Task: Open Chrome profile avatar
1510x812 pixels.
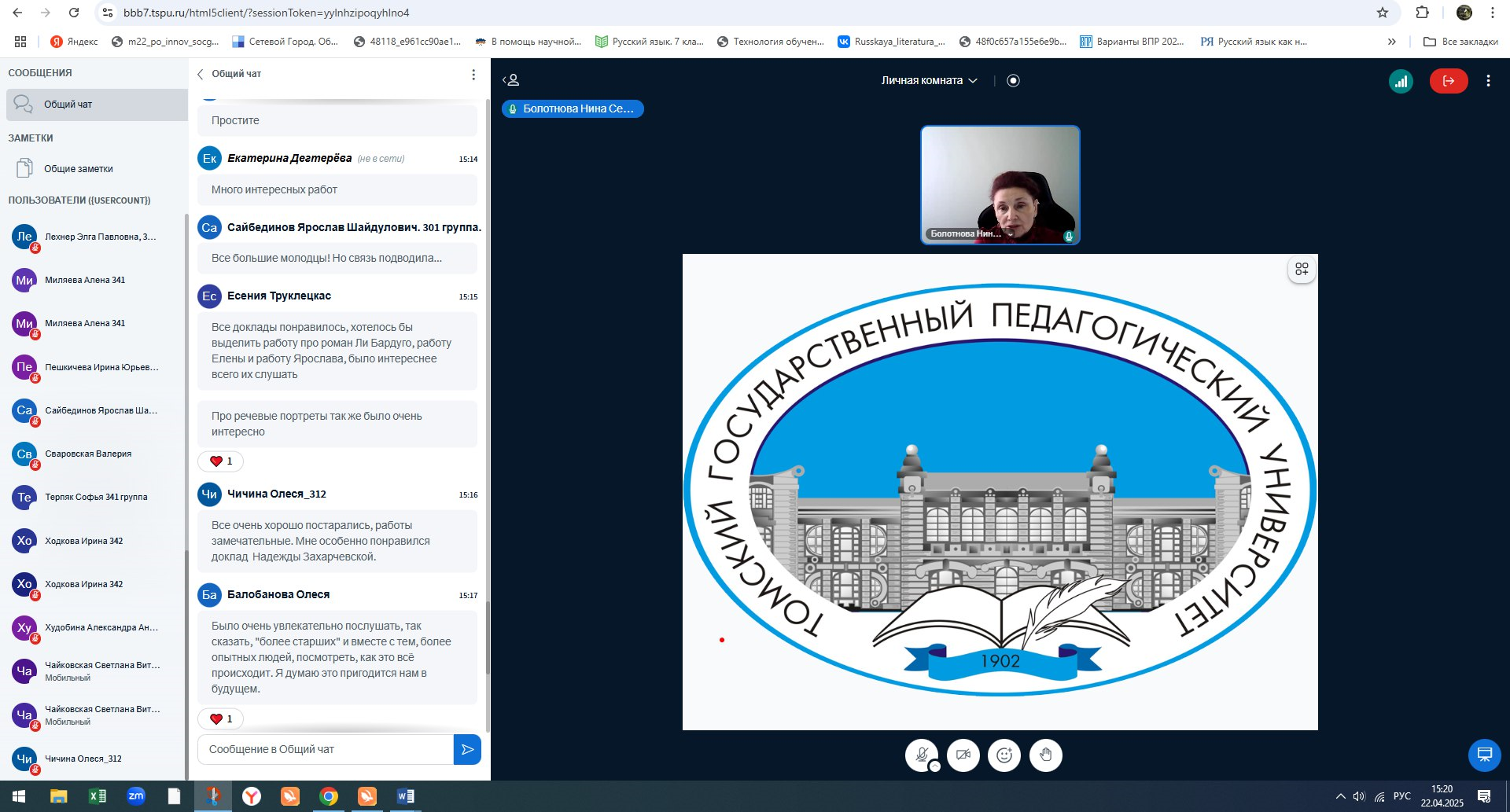Action: click(1464, 13)
